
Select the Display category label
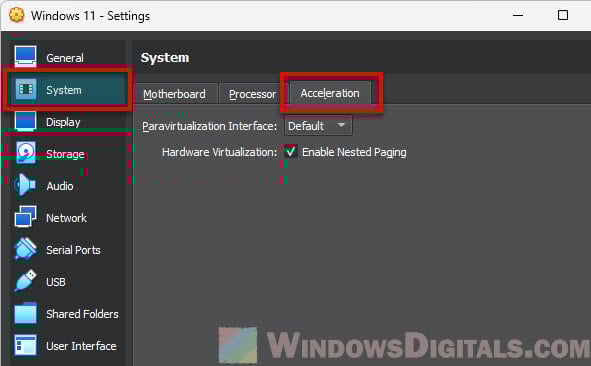[63, 122]
